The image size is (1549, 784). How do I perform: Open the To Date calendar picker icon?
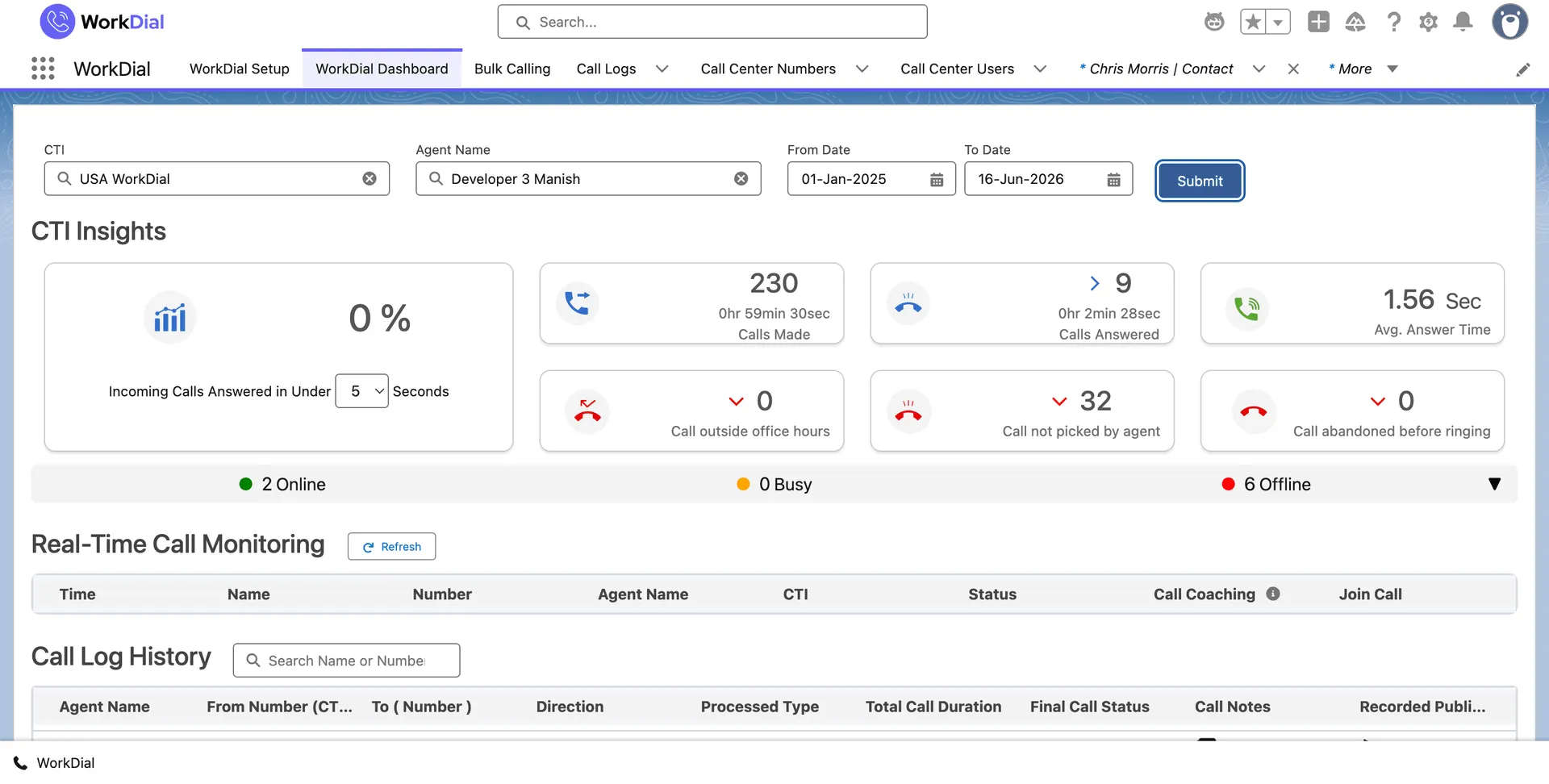point(1113,180)
